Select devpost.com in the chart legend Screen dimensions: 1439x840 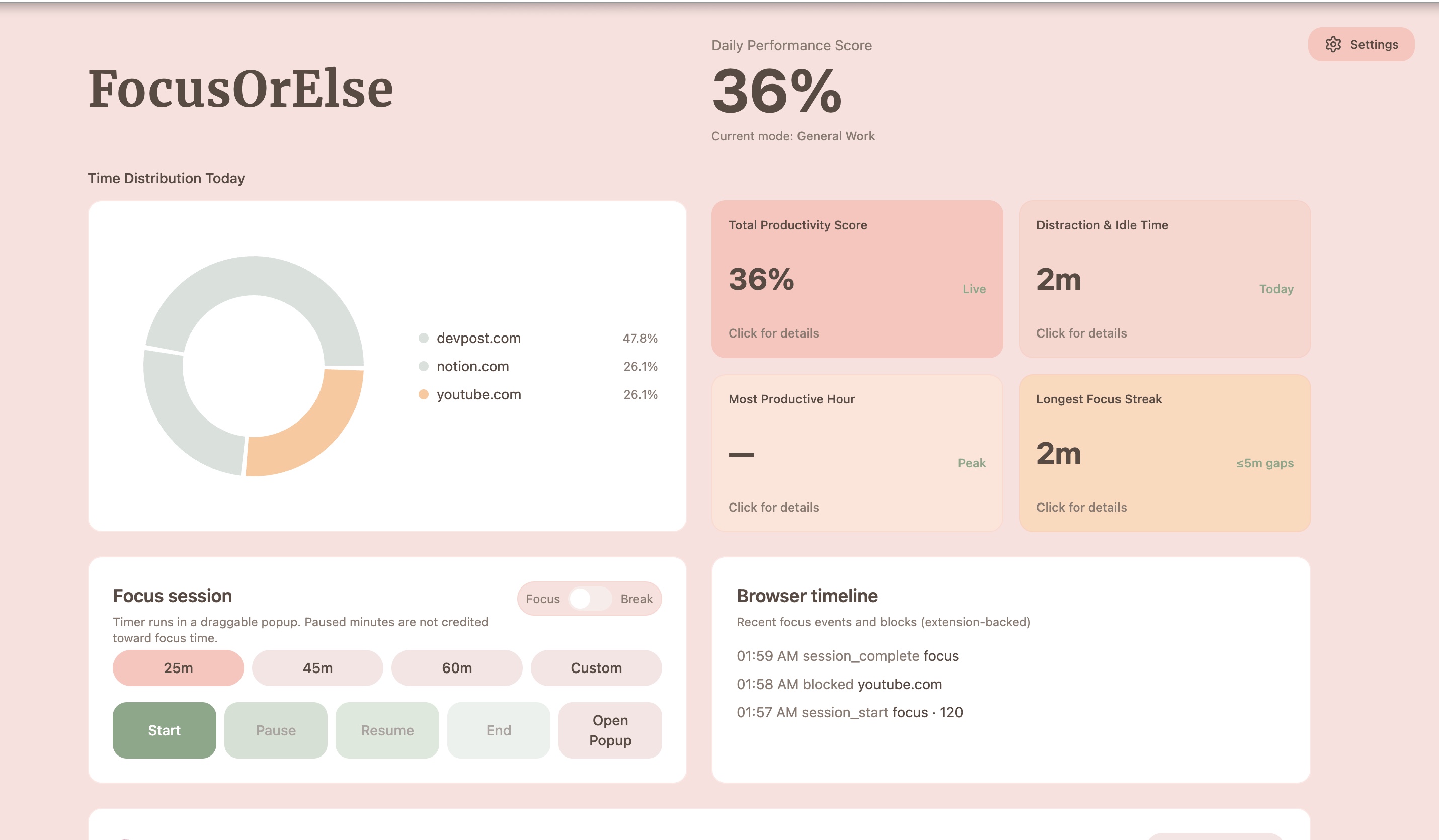[478, 338]
